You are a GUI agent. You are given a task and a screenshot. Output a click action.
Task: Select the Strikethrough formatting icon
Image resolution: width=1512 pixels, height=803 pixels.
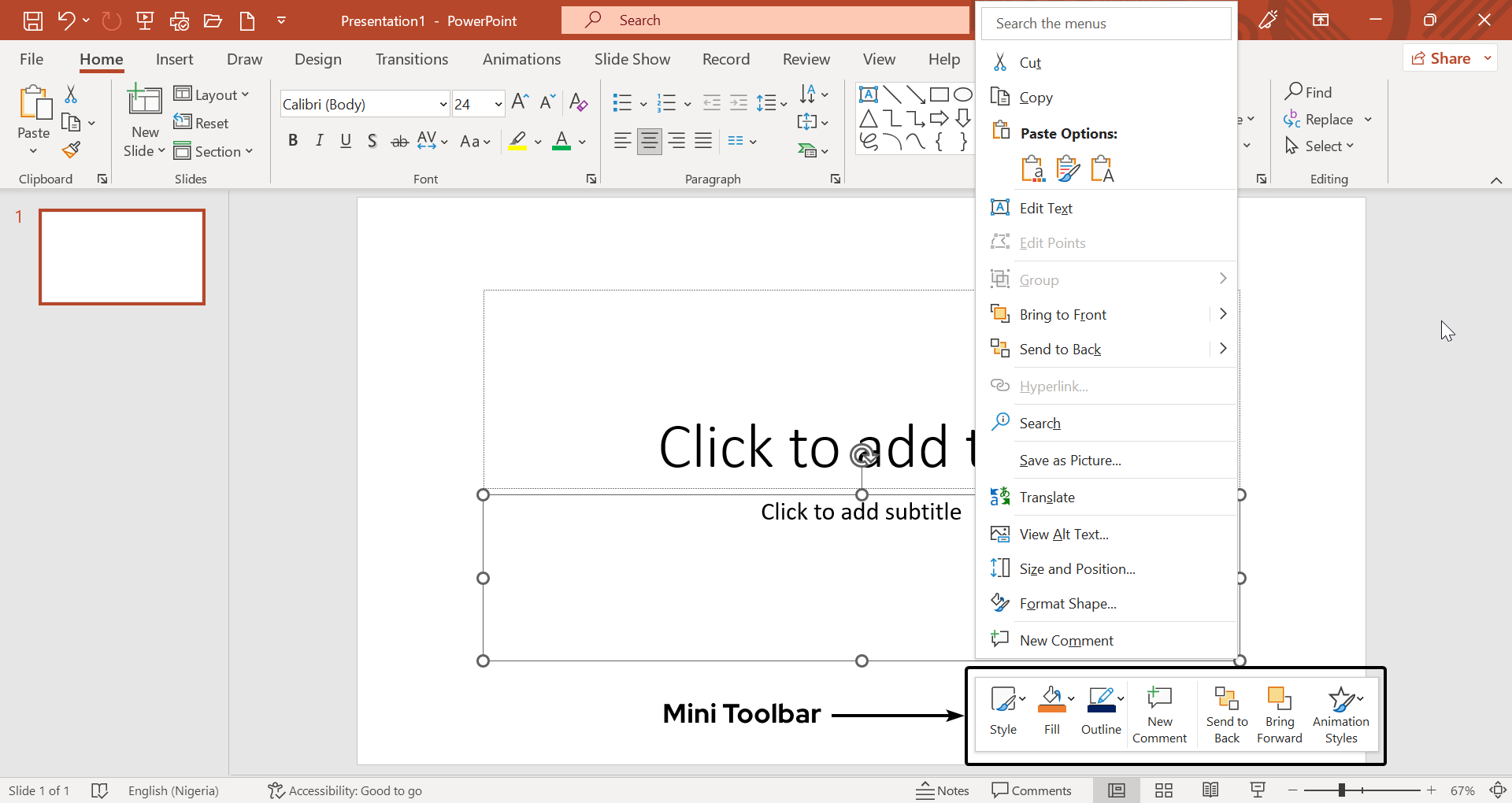point(398,140)
